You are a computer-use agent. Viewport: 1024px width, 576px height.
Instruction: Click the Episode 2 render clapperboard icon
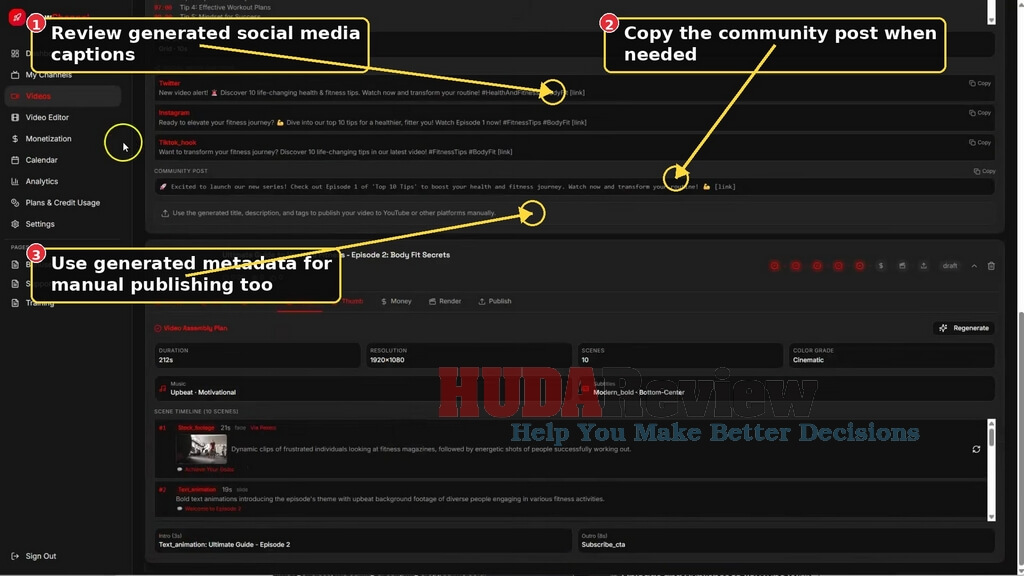(x=902, y=266)
